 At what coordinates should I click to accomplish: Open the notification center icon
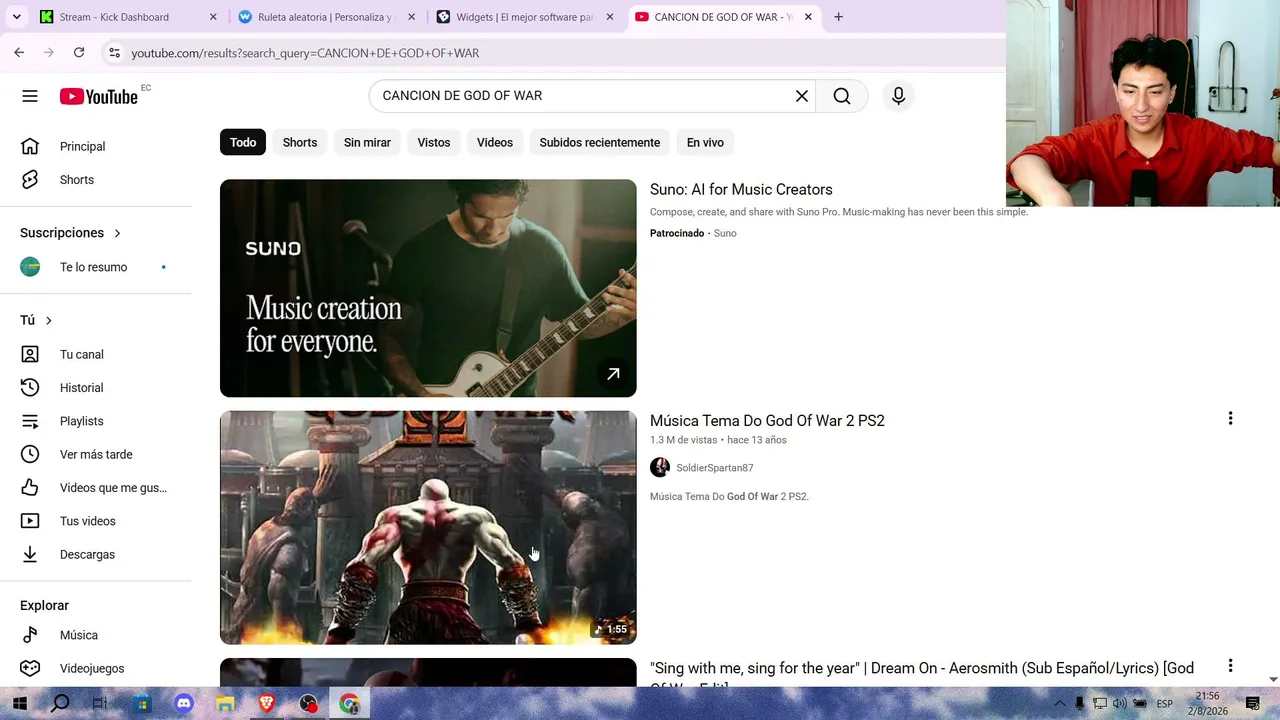[x=1252, y=704]
